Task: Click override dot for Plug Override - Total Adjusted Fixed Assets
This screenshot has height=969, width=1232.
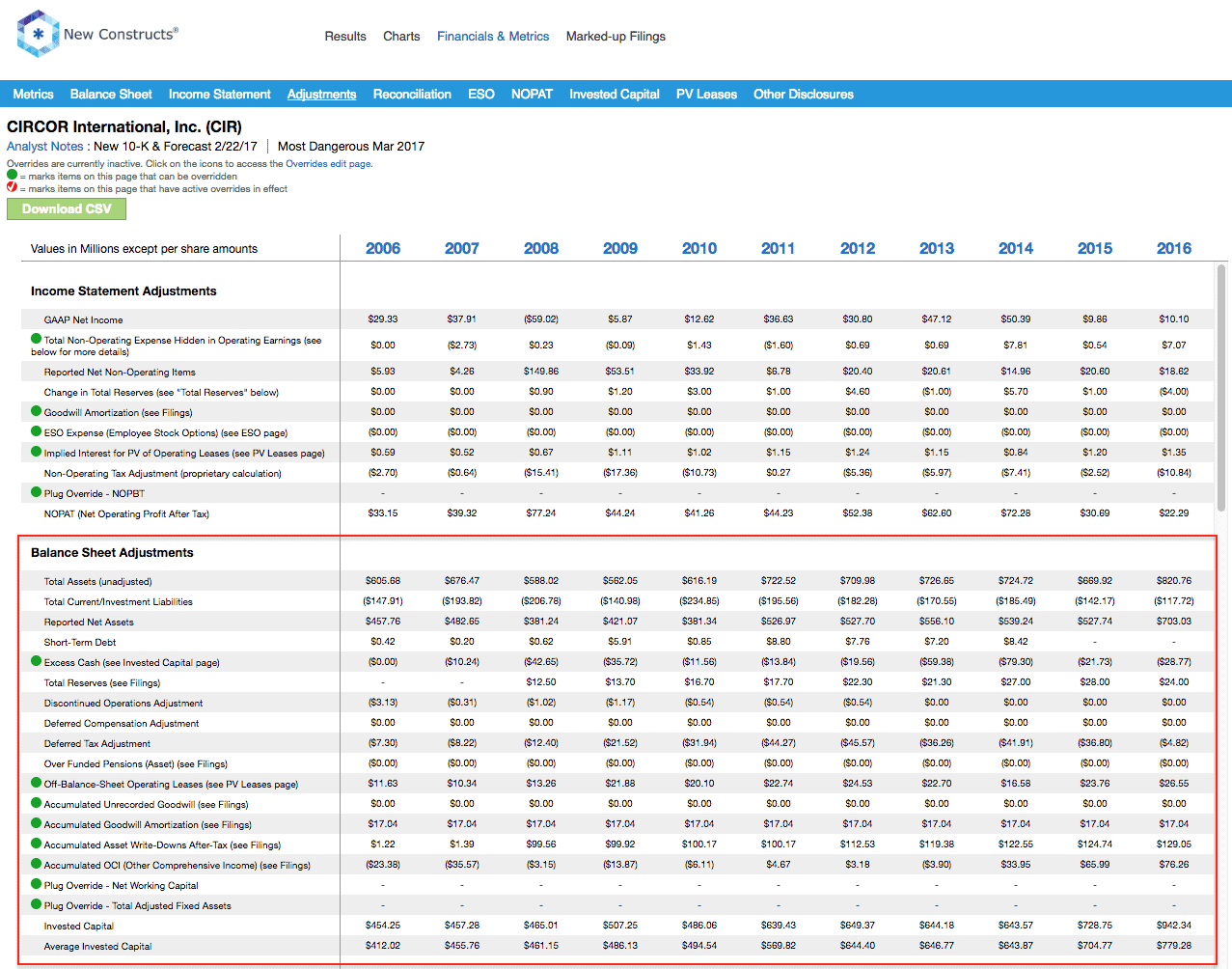Action: click(37, 904)
